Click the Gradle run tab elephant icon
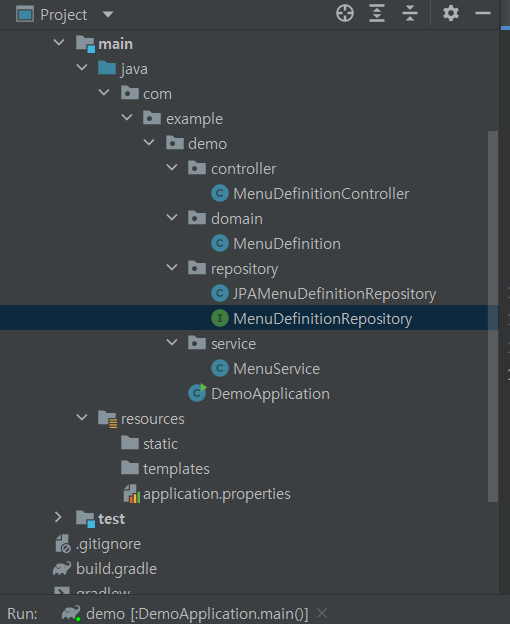Image resolution: width=510 pixels, height=624 pixels. pos(71,613)
